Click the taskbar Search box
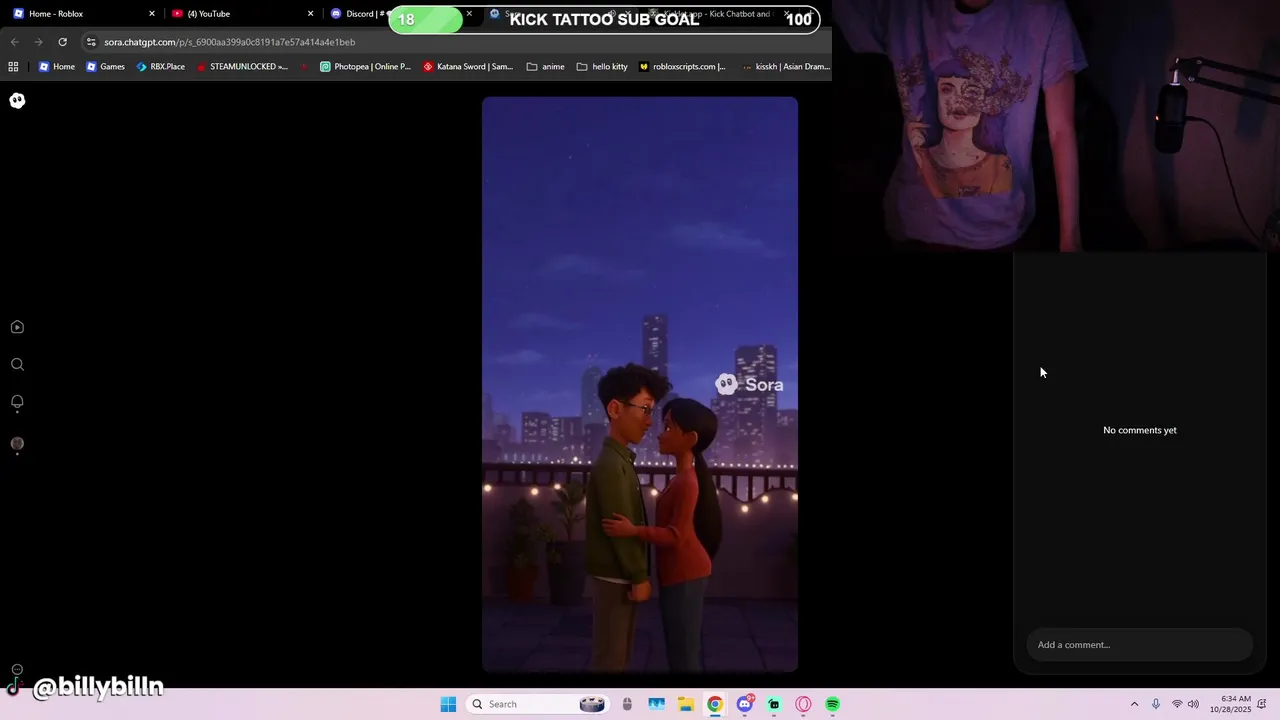The height and width of the screenshot is (720, 1280). pos(538,704)
